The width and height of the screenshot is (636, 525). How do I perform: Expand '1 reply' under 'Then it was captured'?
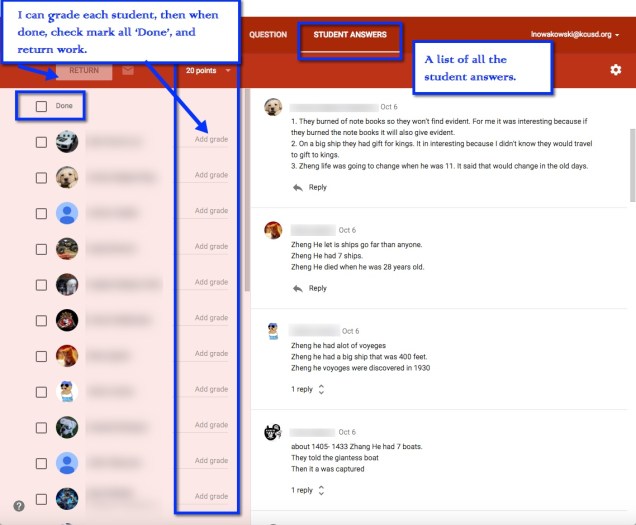point(308,490)
